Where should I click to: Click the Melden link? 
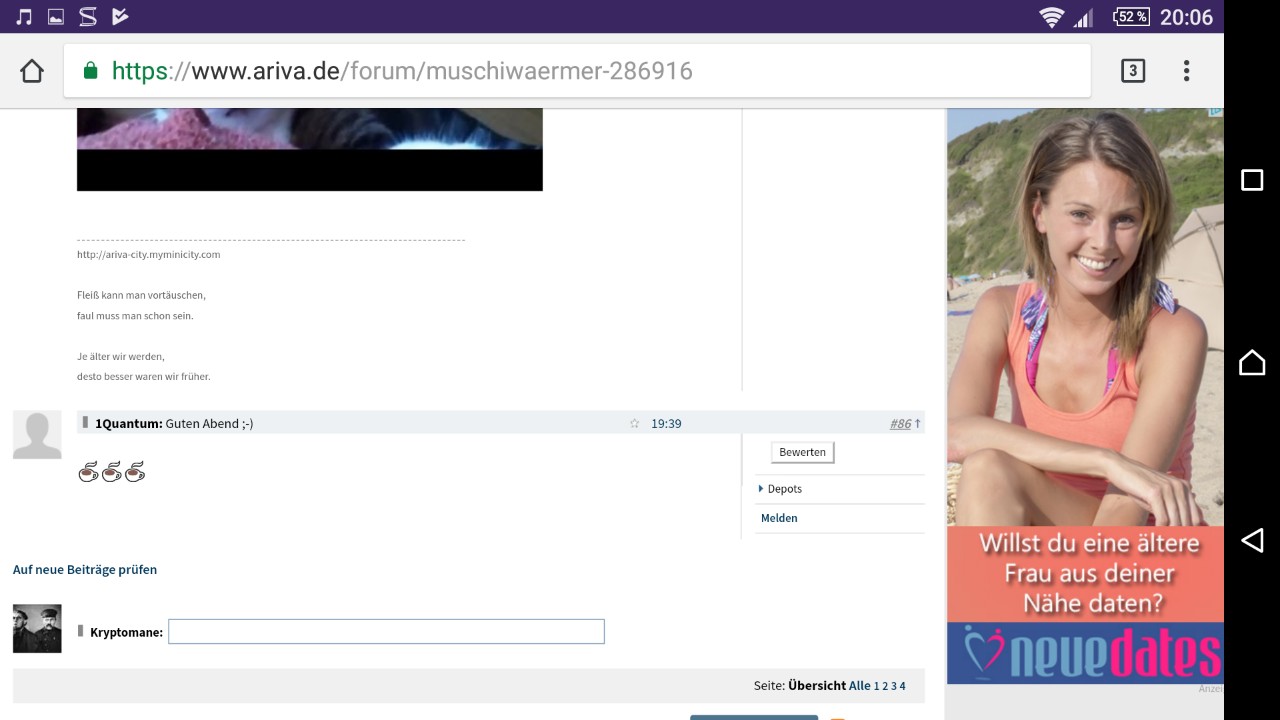click(779, 518)
